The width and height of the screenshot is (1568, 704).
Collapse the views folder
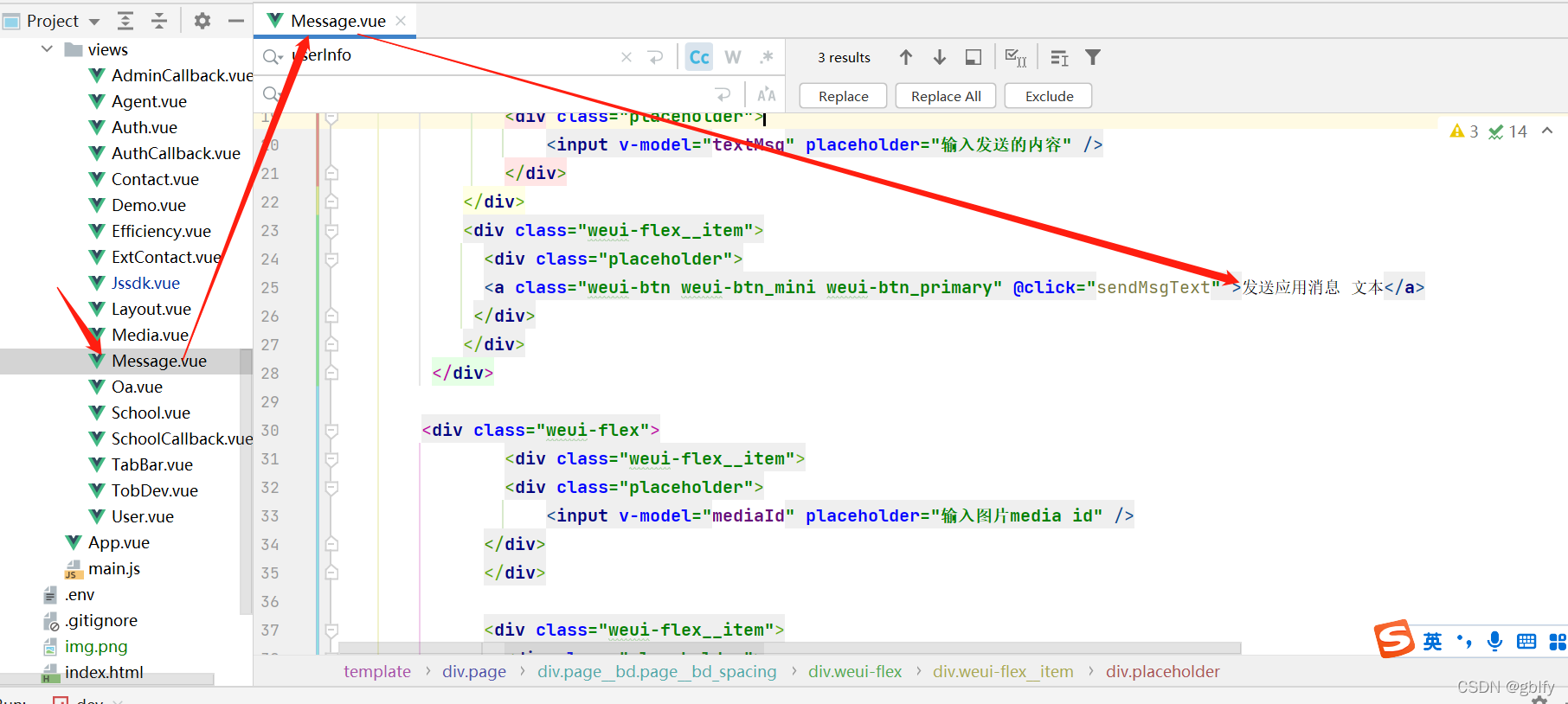tap(47, 49)
